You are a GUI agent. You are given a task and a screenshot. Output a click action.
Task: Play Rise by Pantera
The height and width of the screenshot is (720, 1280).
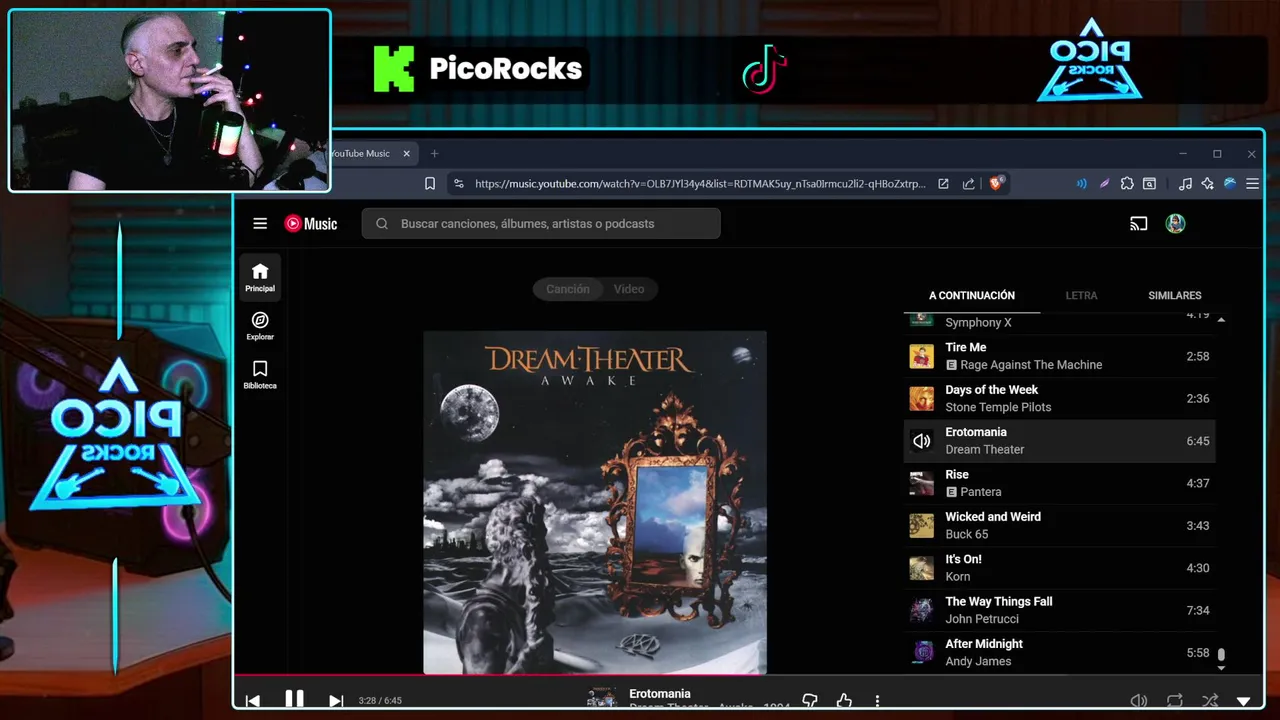1059,483
